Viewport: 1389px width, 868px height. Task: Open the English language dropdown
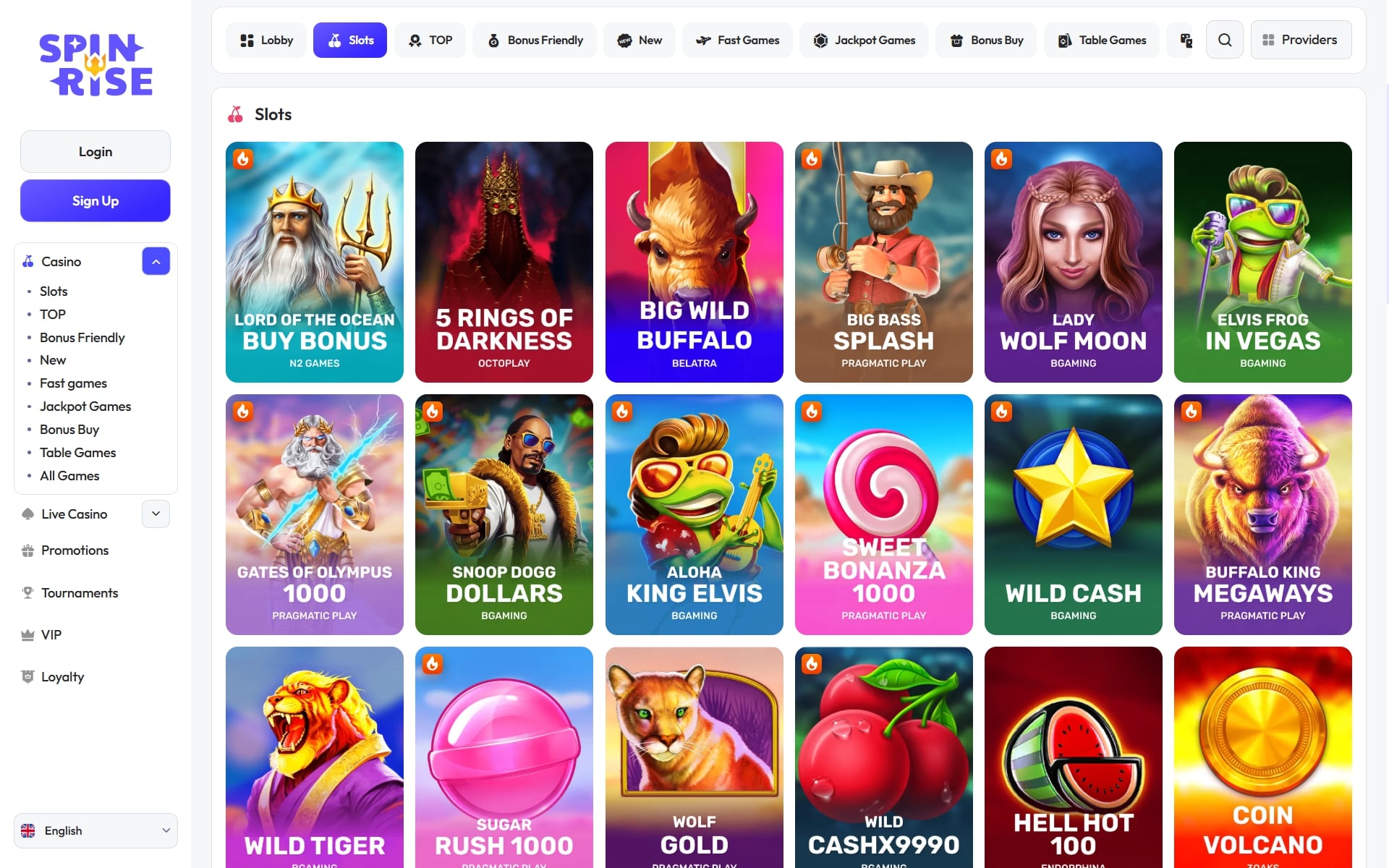point(95,830)
